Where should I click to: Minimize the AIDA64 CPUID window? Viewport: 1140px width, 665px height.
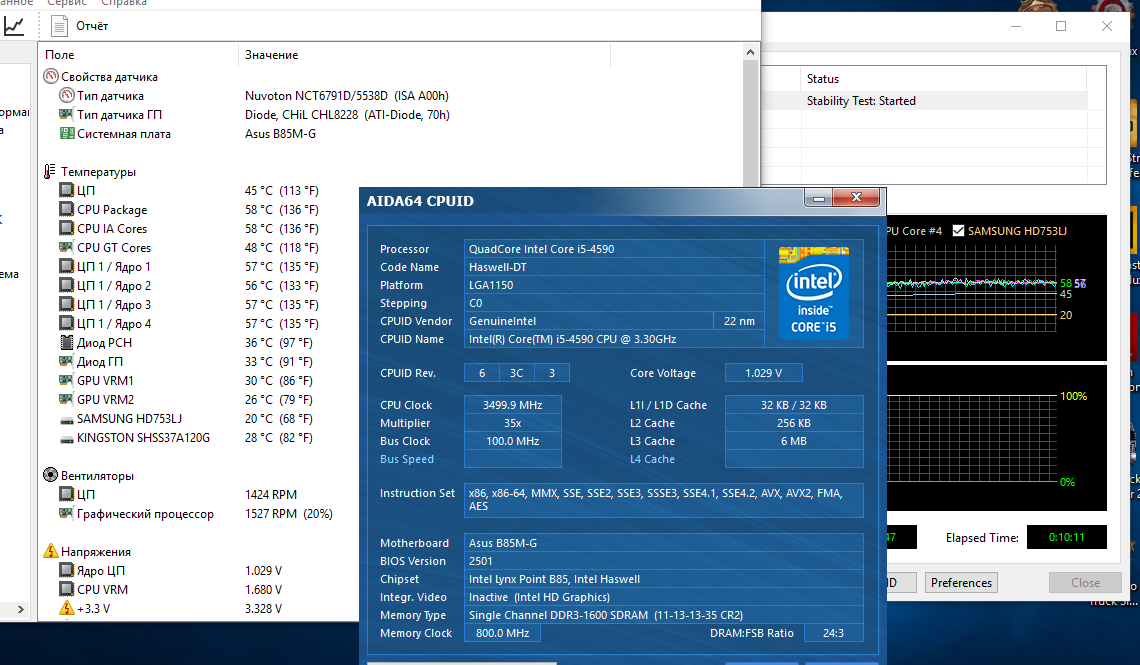click(819, 198)
